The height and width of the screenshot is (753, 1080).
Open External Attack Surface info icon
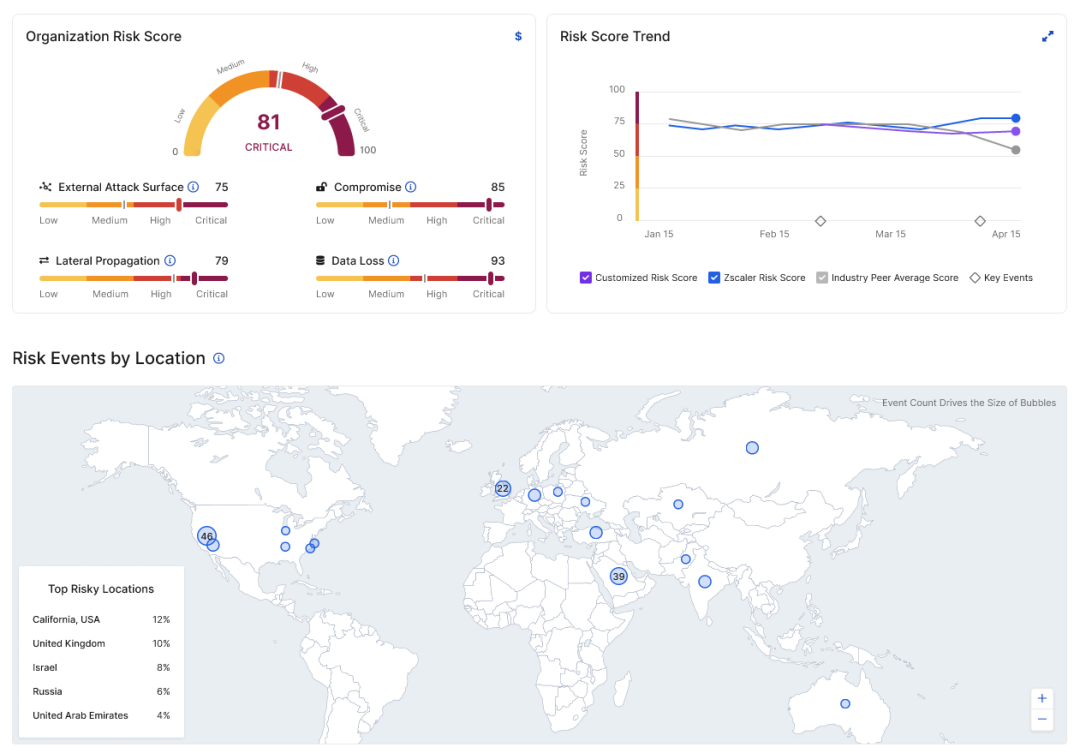(193, 187)
